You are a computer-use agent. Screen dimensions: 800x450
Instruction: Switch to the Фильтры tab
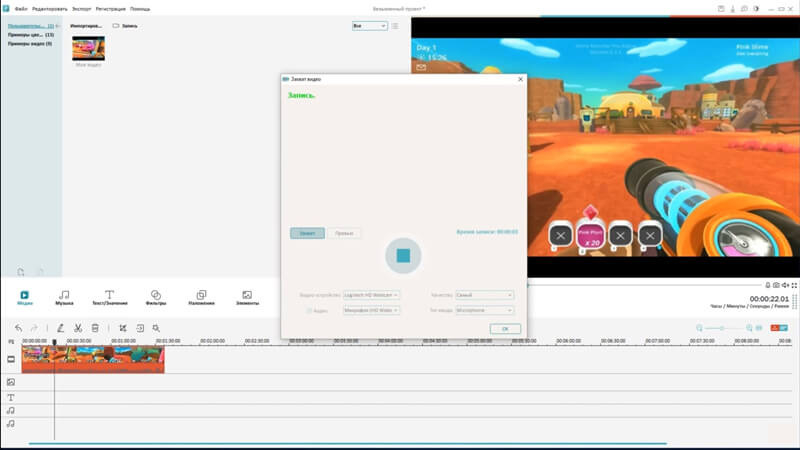tap(156, 298)
